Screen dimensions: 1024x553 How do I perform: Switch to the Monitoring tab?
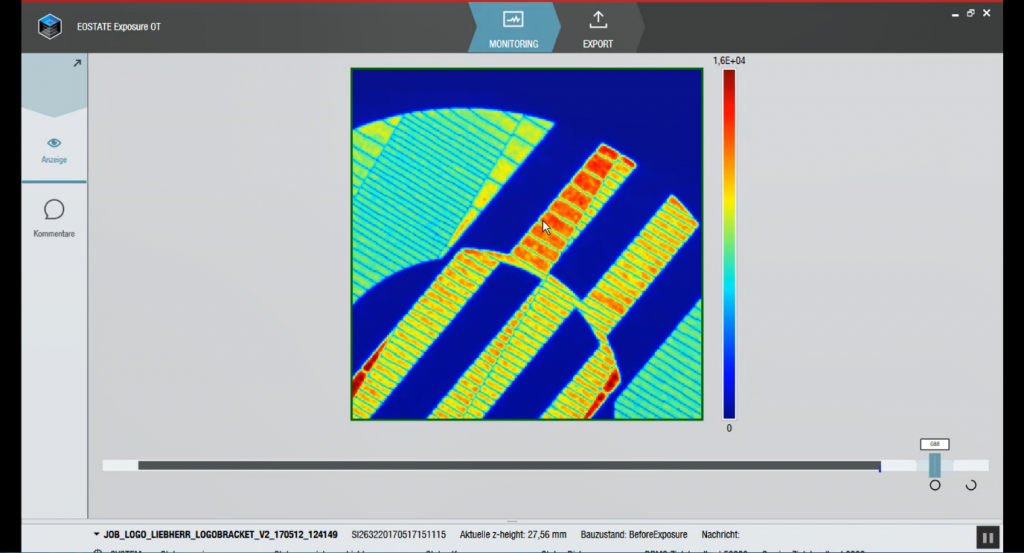pyautogui.click(x=513, y=29)
